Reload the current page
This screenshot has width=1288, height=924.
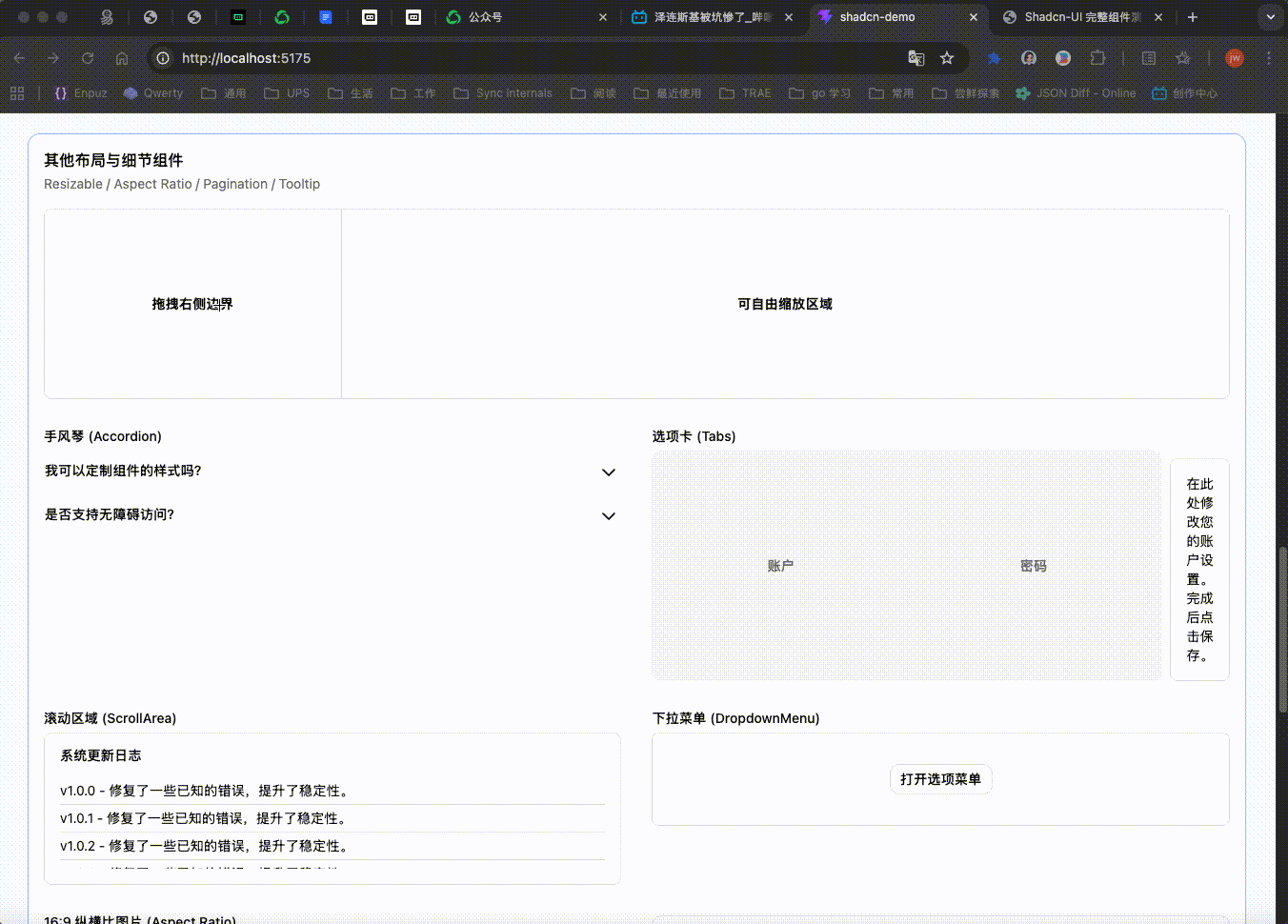click(x=88, y=58)
